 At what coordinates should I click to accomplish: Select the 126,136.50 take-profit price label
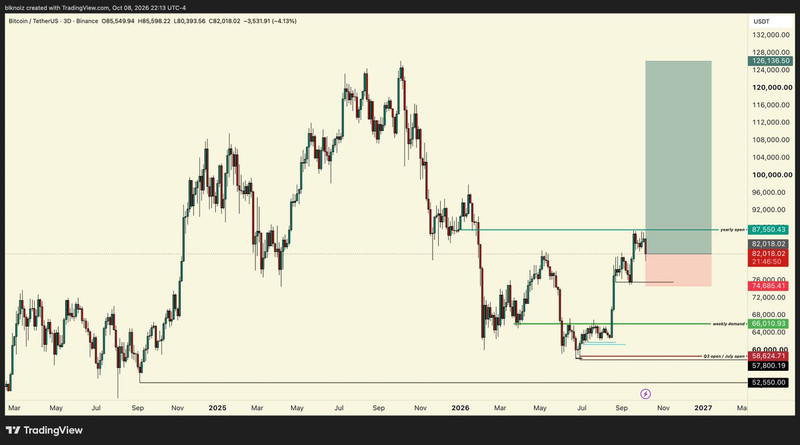(770, 61)
